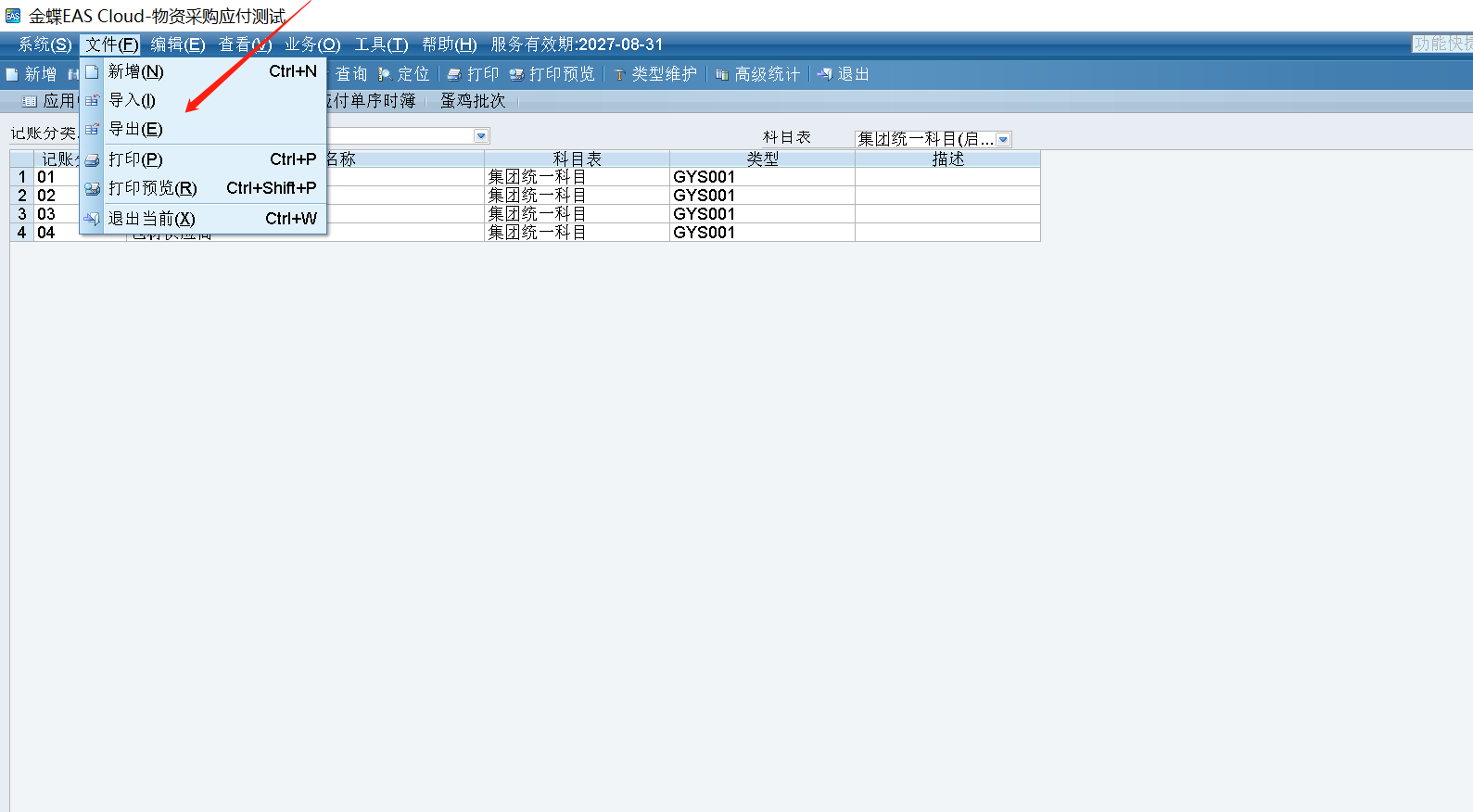Click the Kingdee EAS app icon in title bar
This screenshot has width=1473, height=812.
pyautogui.click(x=13, y=16)
